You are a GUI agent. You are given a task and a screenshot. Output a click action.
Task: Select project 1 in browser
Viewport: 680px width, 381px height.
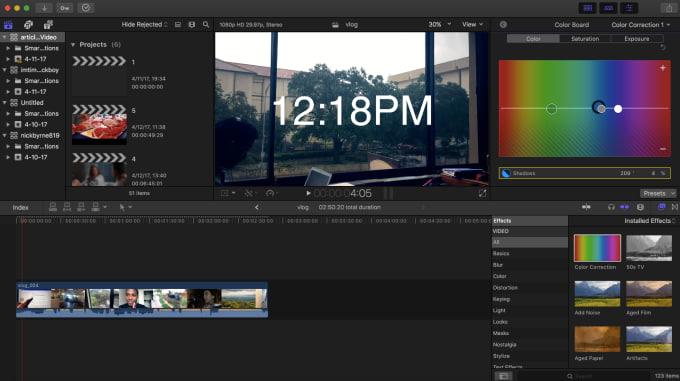coord(99,76)
